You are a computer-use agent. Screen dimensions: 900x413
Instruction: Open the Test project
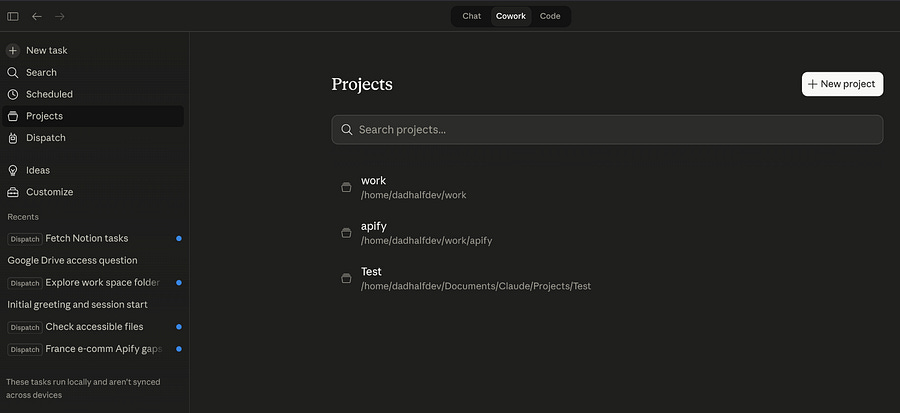point(371,272)
